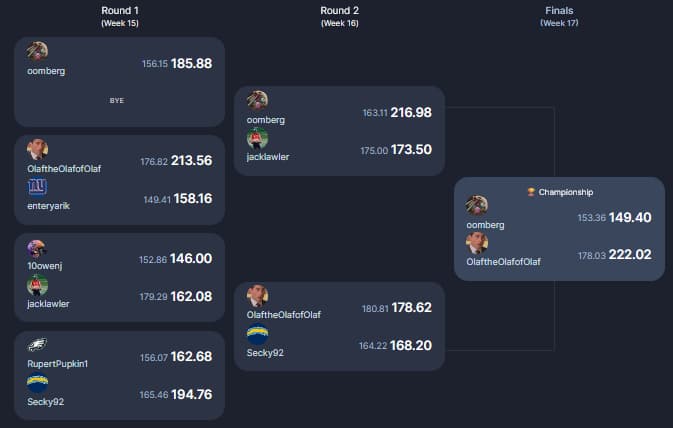Click oomberg's avatar in the Round 1 bye card
Viewport: 673px width, 428px height.
(x=37, y=52)
